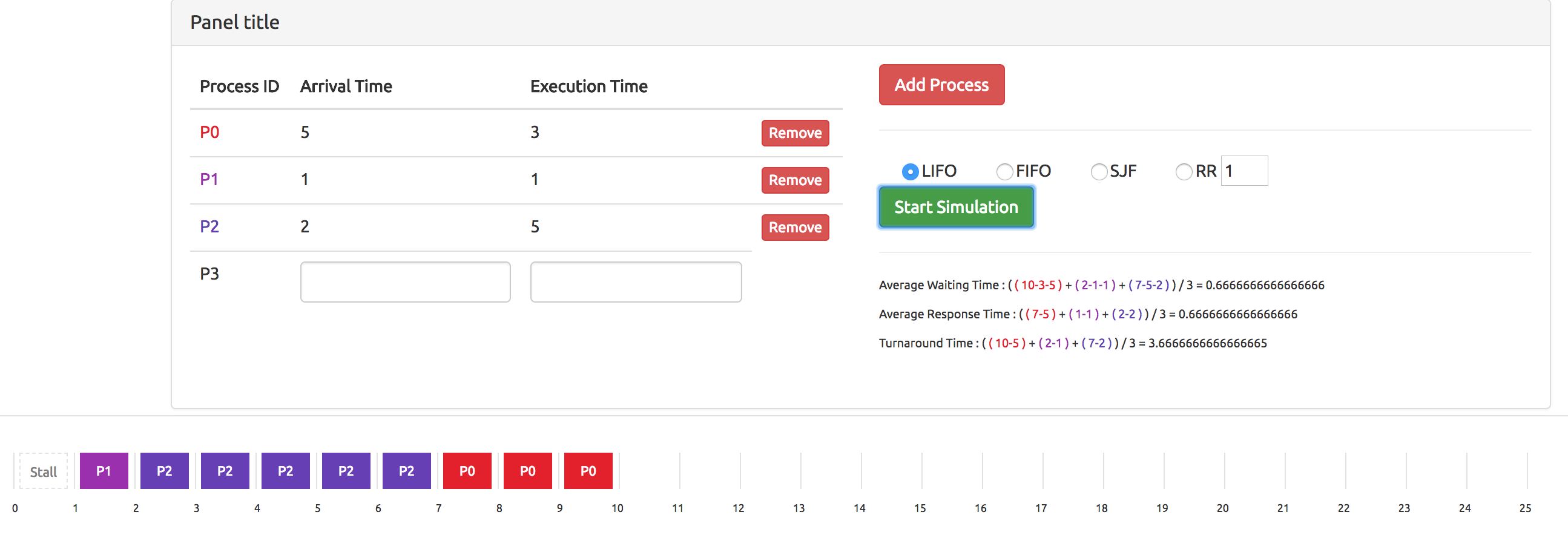Click the Add Process button
The height and width of the screenshot is (535, 1568).
click(x=941, y=85)
